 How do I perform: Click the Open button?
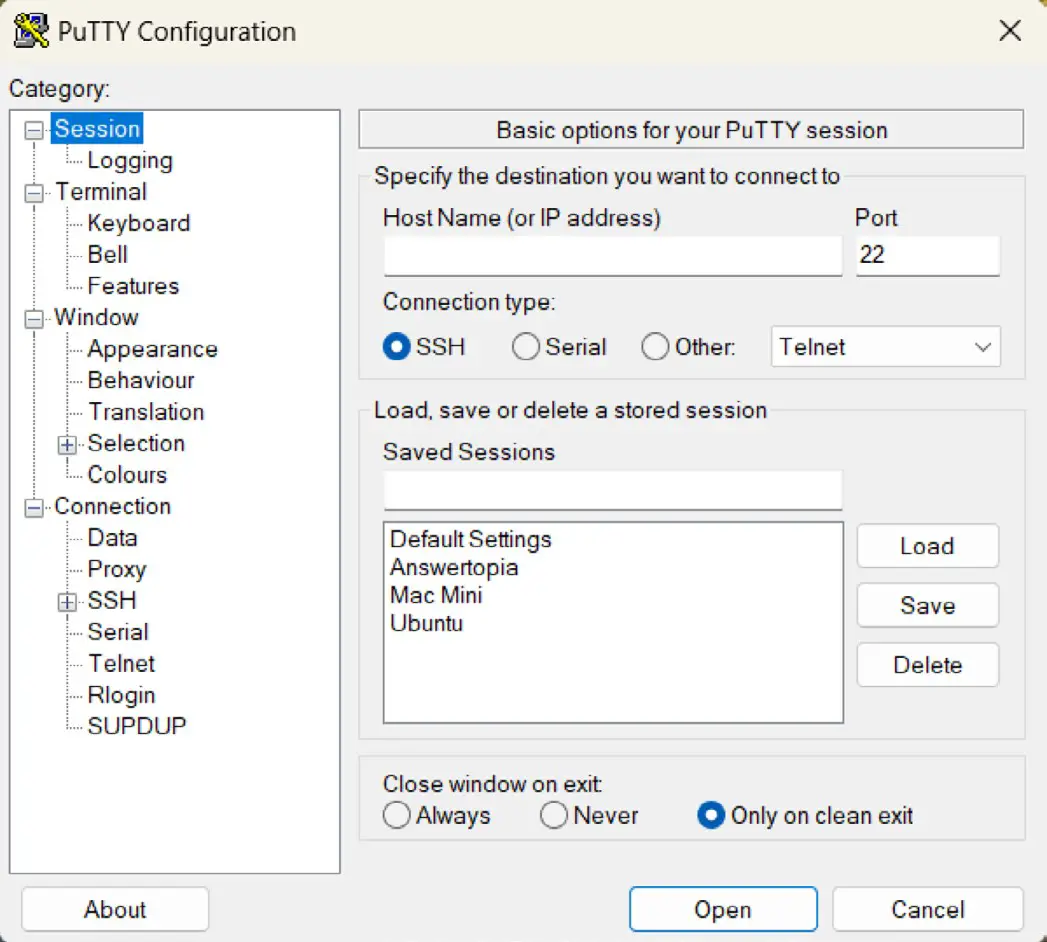pyautogui.click(x=723, y=909)
